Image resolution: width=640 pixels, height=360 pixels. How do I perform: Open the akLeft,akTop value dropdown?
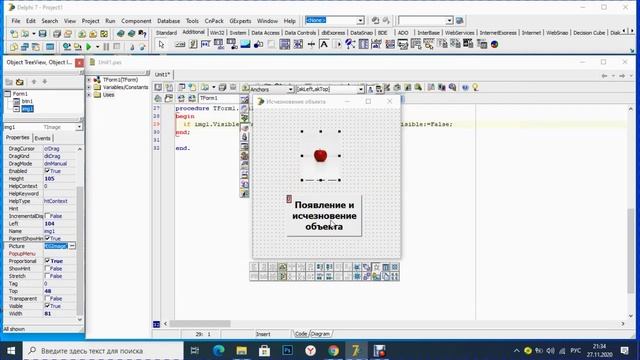click(x=361, y=89)
